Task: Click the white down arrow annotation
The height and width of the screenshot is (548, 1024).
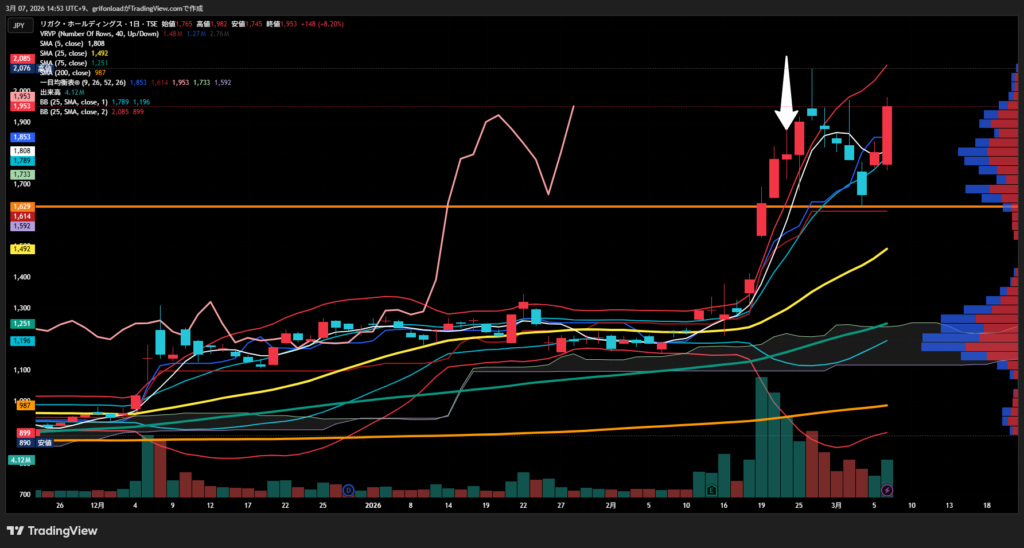Action: [x=788, y=95]
